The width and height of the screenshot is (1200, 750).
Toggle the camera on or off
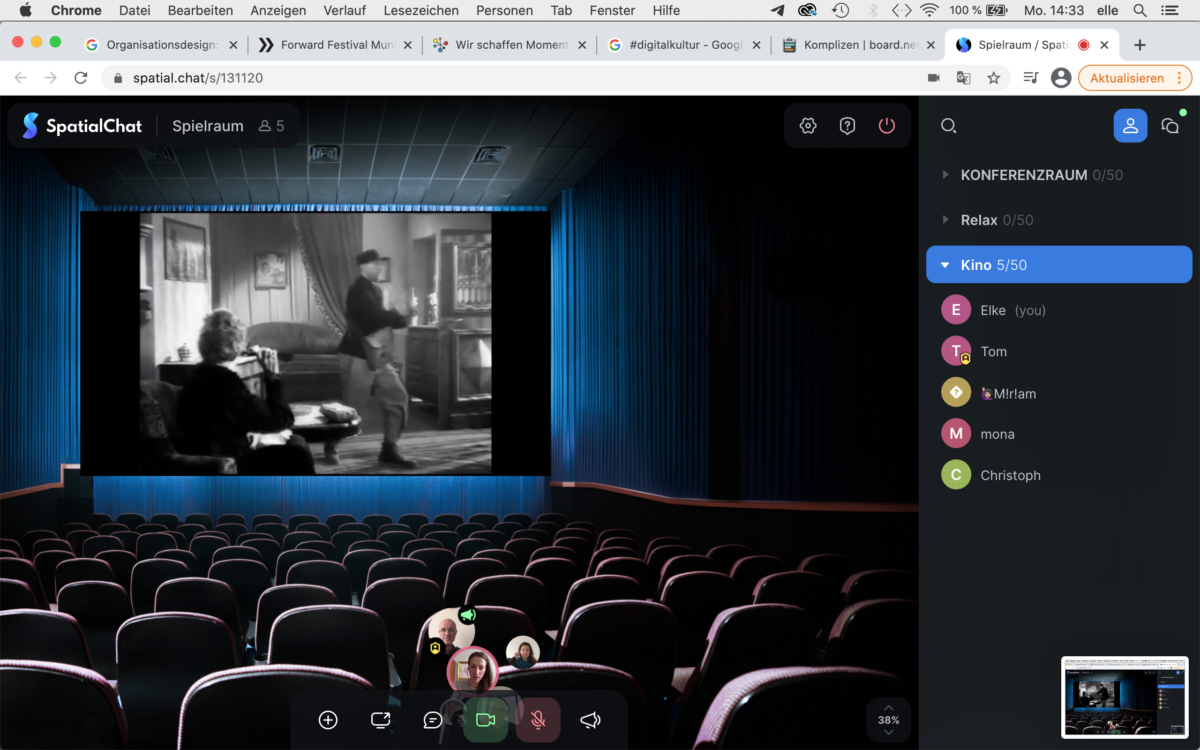click(486, 720)
